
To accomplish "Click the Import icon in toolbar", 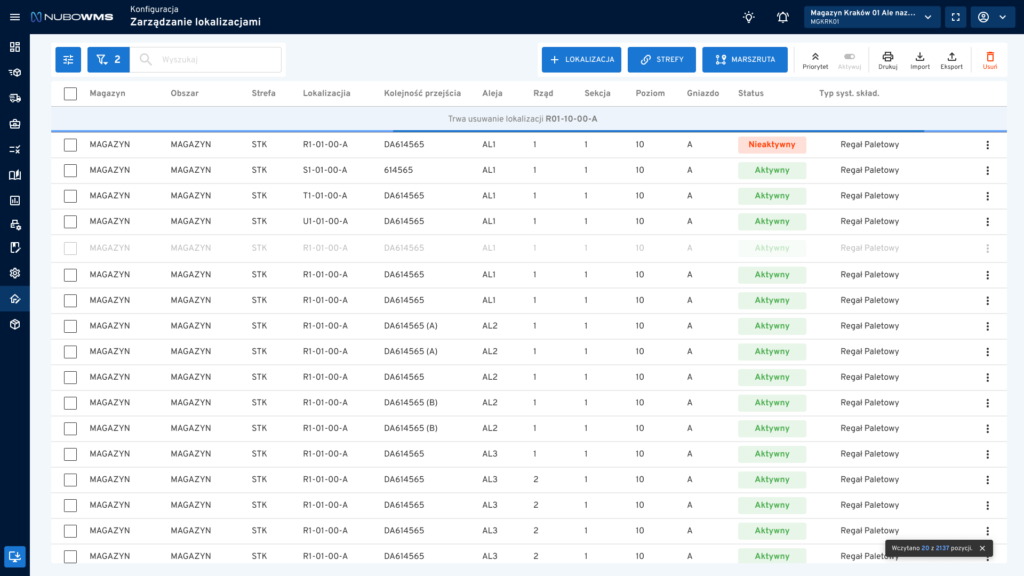I will 919,59.
